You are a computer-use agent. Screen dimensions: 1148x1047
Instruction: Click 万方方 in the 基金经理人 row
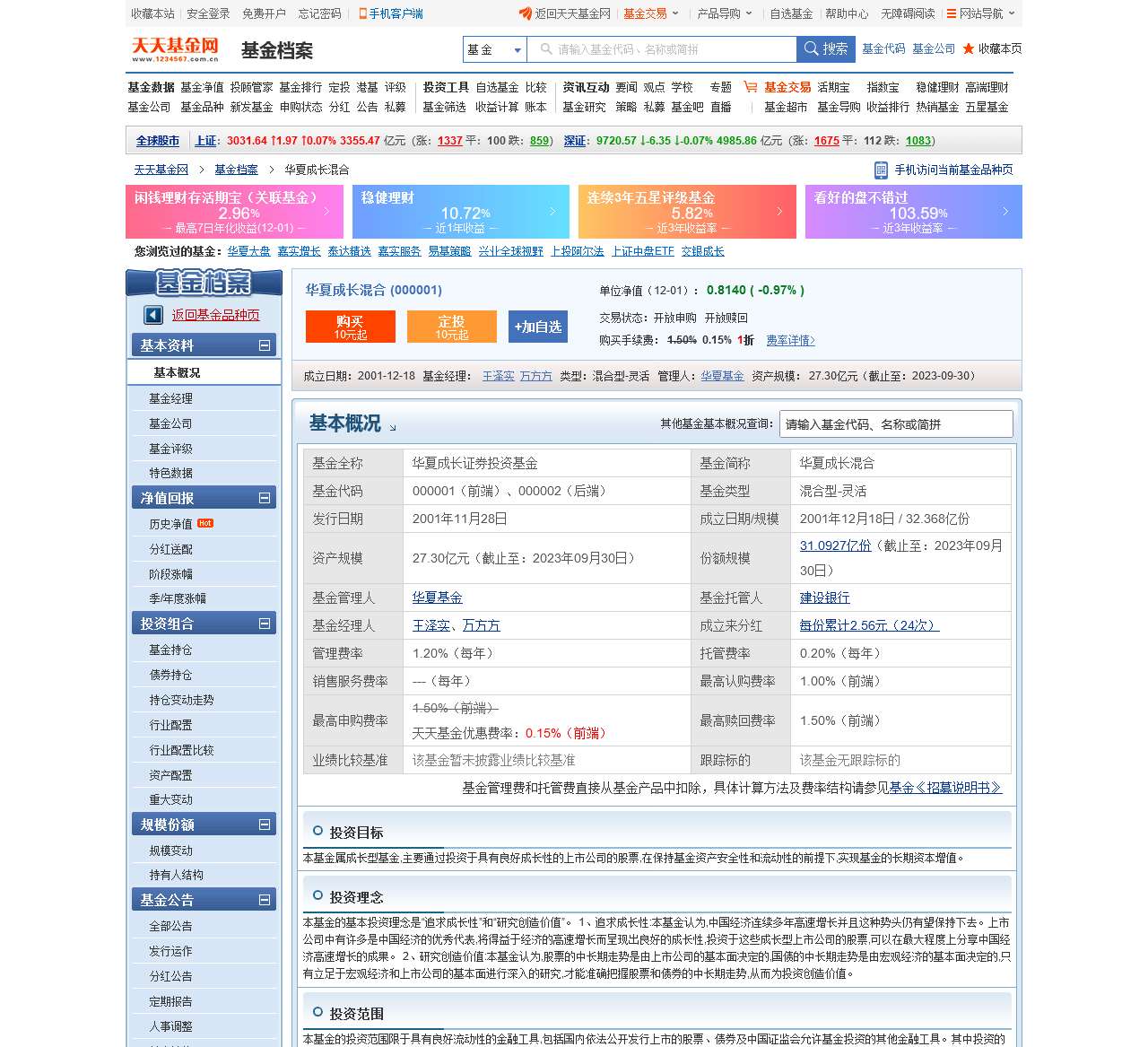coord(482,625)
